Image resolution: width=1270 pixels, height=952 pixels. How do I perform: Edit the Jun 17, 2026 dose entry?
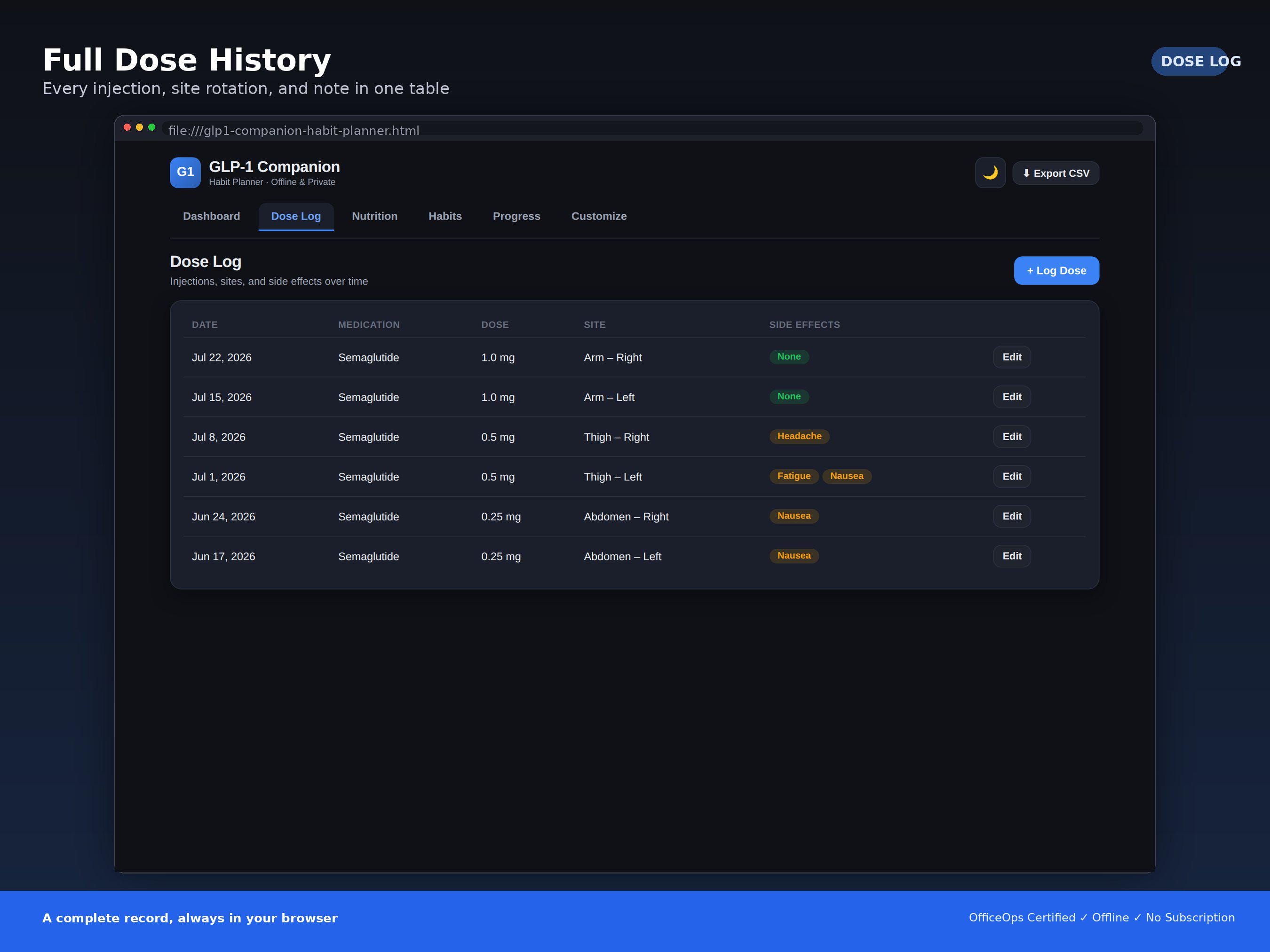pos(1012,556)
